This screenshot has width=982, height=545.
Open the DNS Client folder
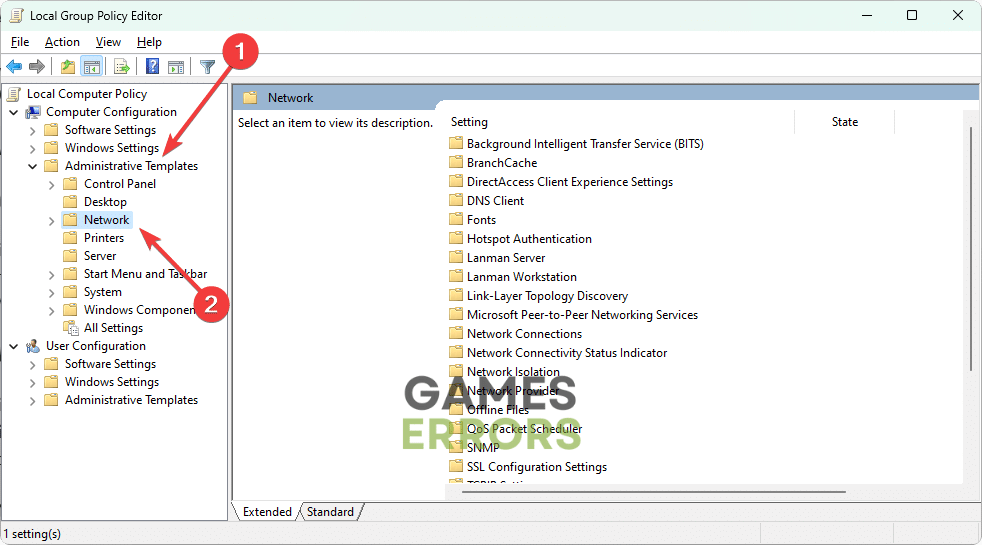(495, 200)
